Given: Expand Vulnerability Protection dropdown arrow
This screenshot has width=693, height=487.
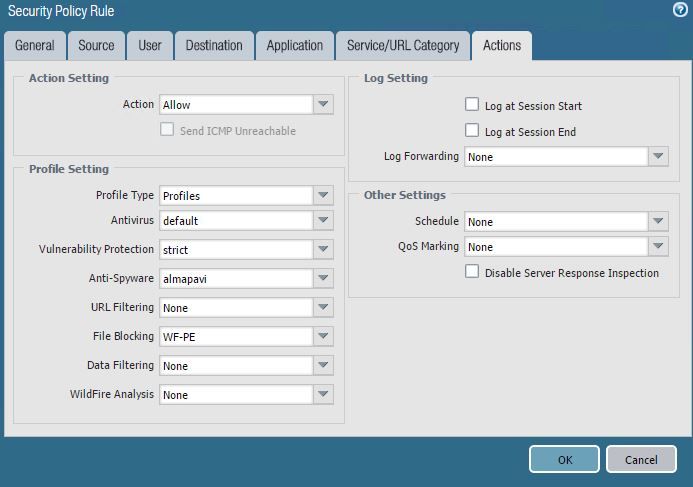Looking at the screenshot, I should click(323, 249).
